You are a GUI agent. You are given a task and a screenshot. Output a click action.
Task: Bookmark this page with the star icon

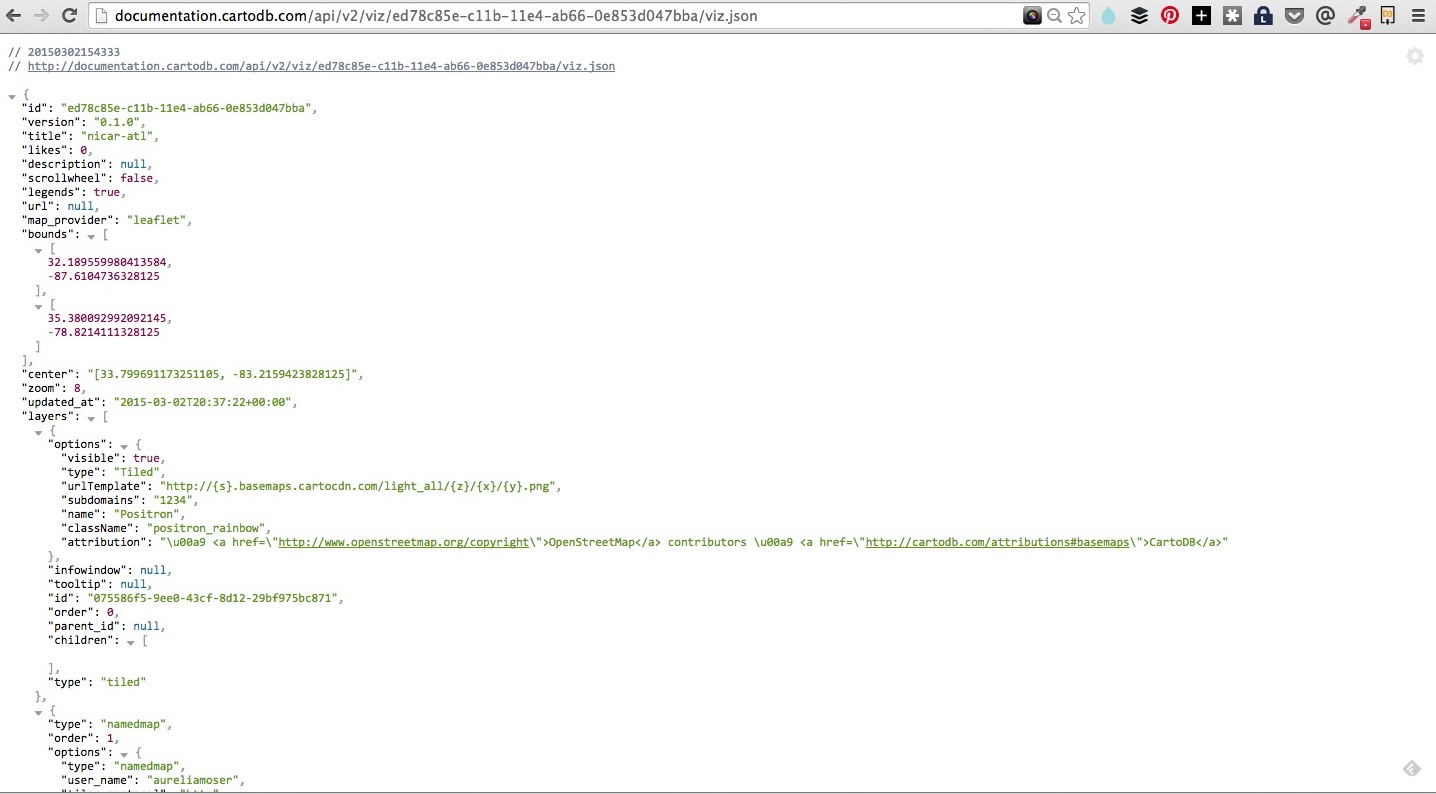(x=1076, y=16)
